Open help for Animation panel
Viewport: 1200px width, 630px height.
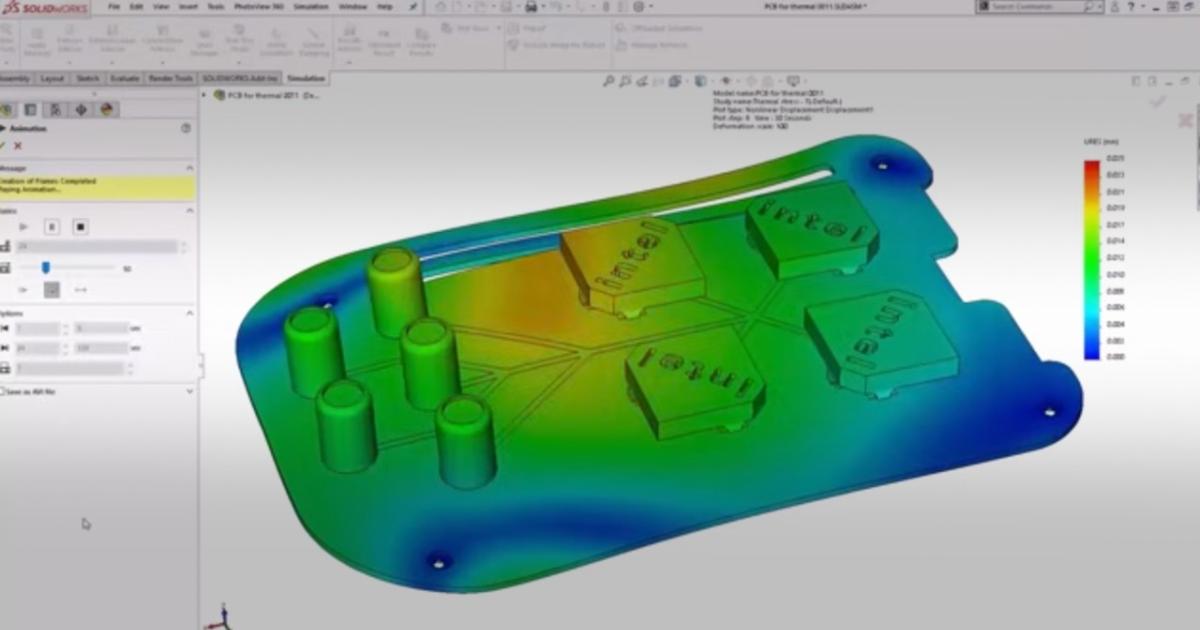(185, 128)
